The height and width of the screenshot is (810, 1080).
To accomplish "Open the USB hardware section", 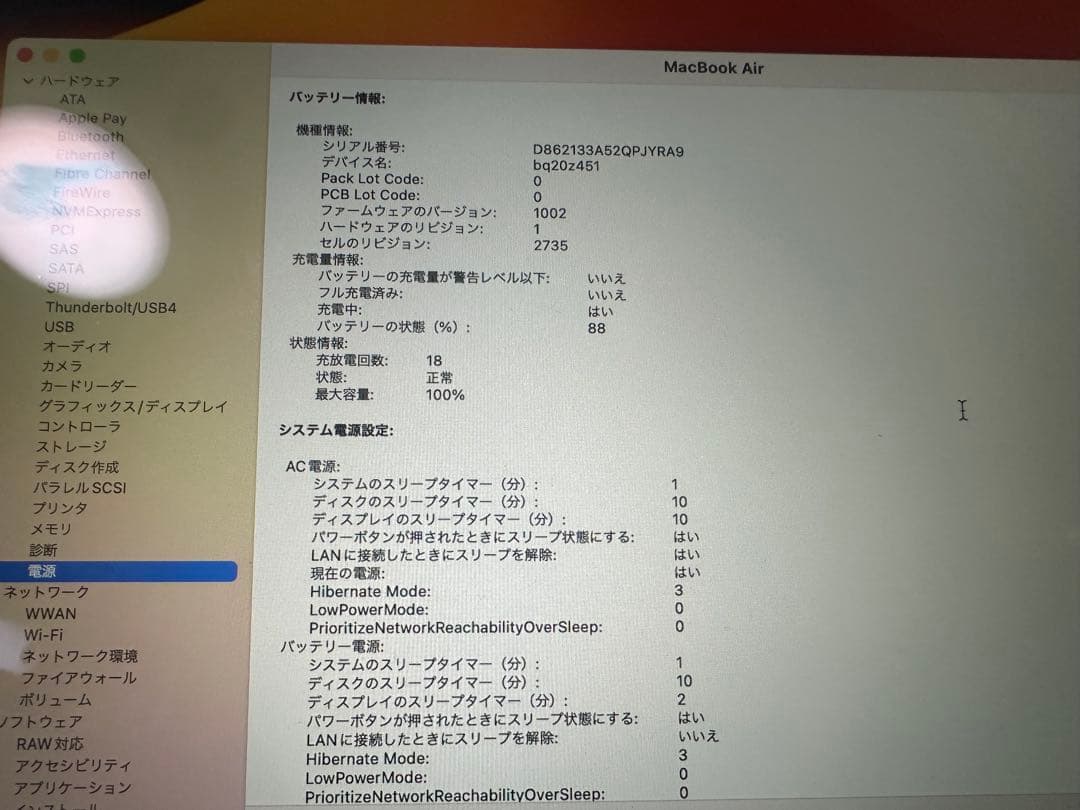I will coord(62,327).
